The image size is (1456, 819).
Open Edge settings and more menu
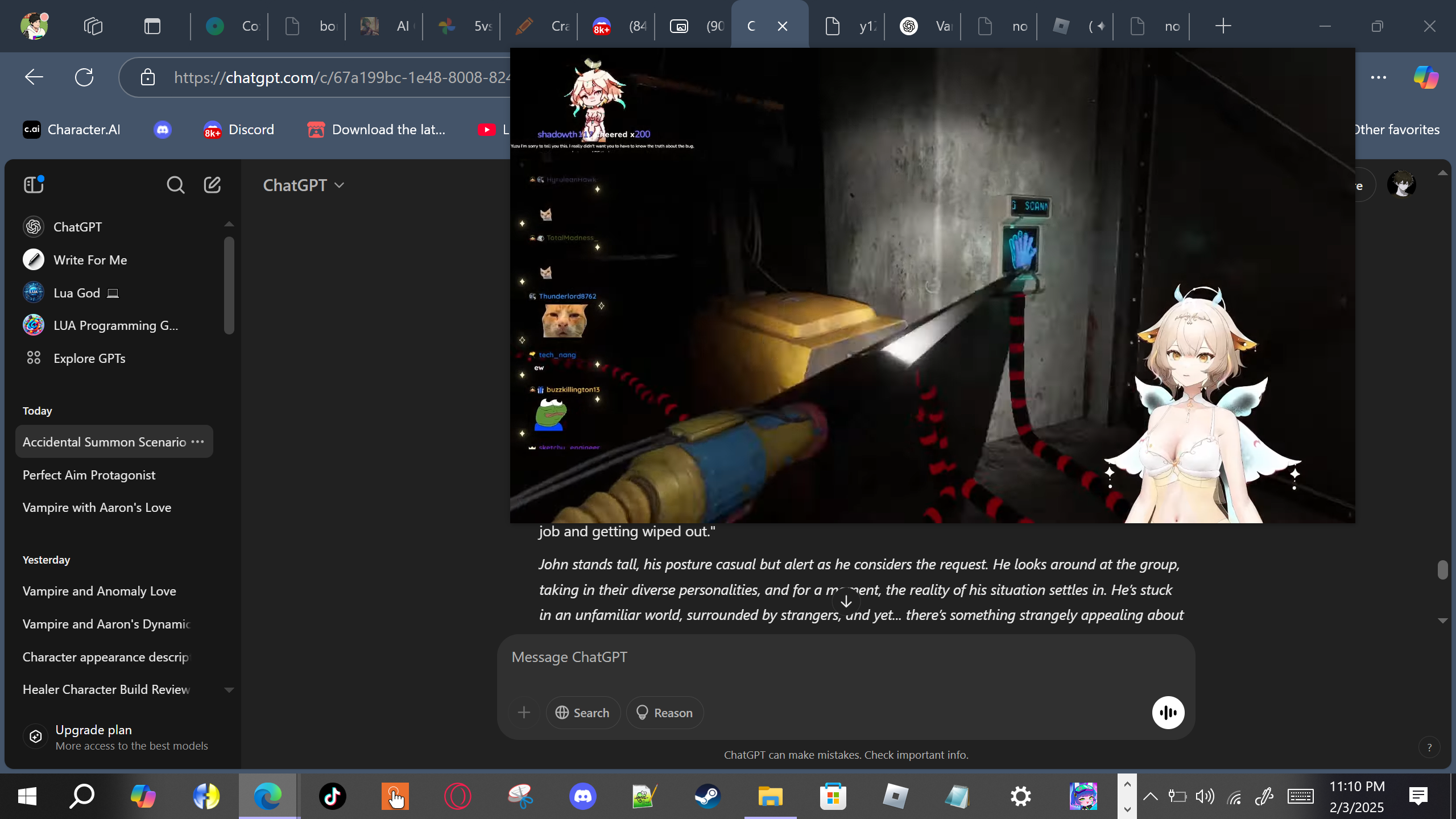coord(1379,77)
